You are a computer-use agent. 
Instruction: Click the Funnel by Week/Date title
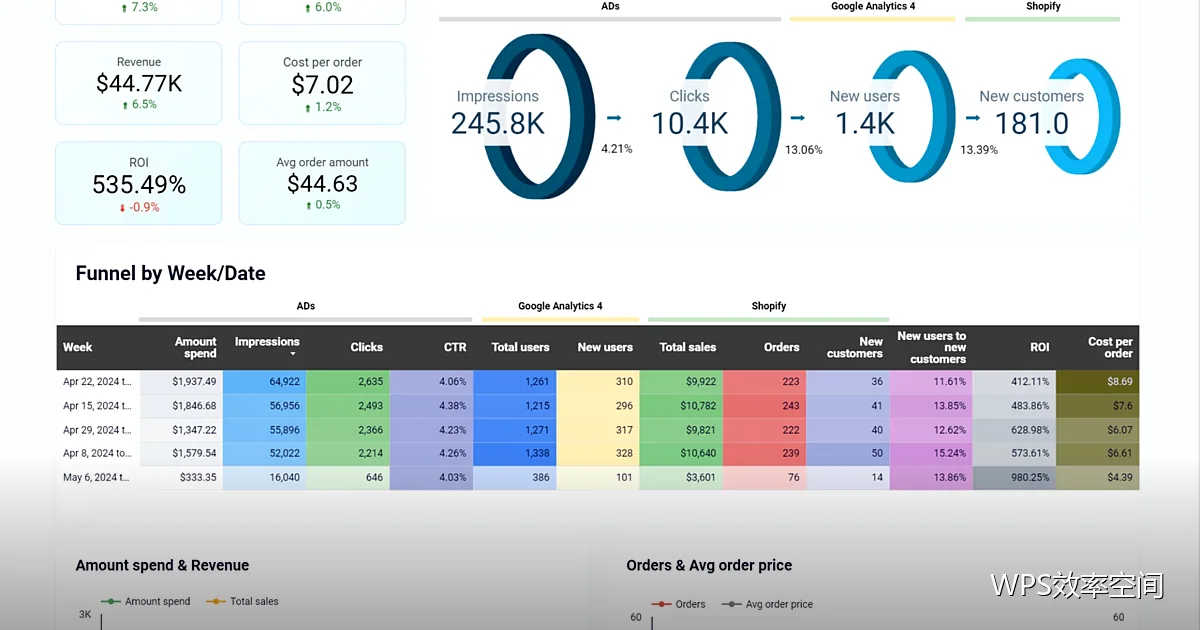(171, 273)
